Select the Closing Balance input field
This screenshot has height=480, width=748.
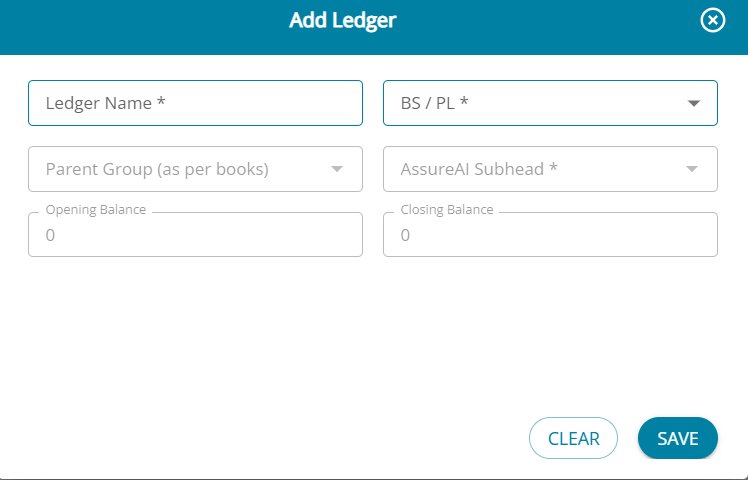(x=550, y=236)
